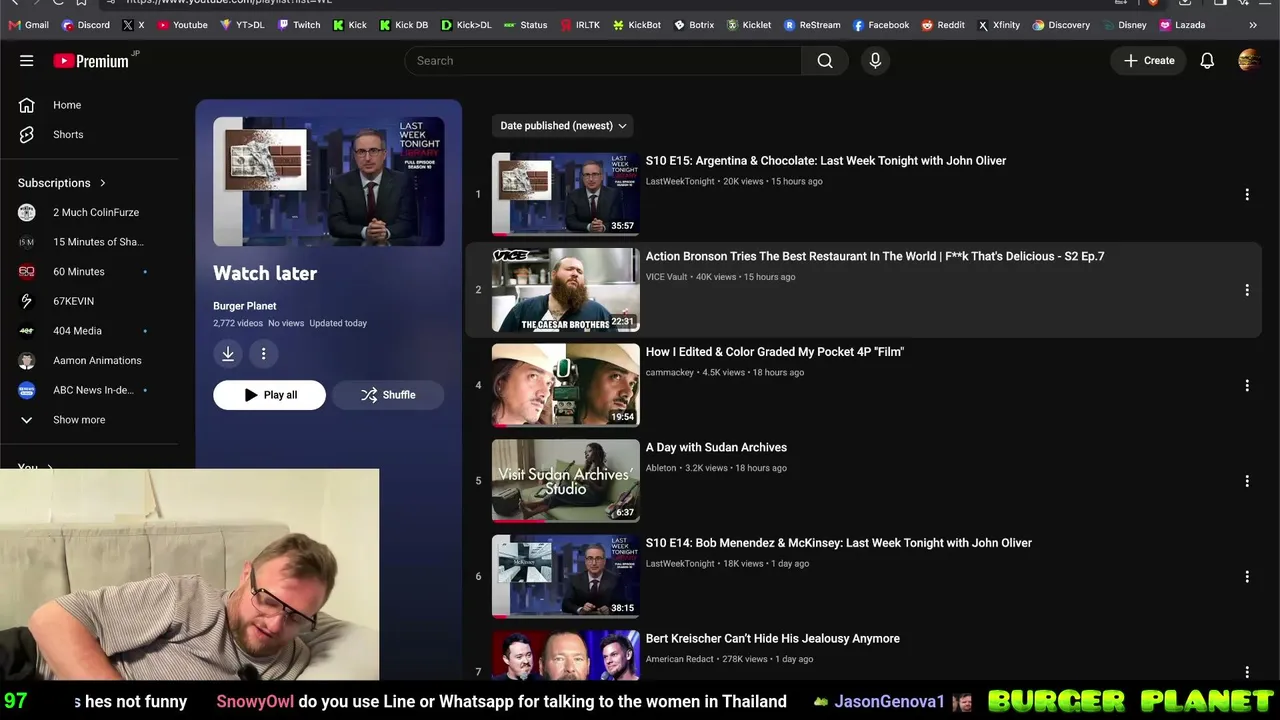Play the Argentina & Chocolate video thumbnail
Viewport: 1280px width, 720px height.
pos(566,194)
